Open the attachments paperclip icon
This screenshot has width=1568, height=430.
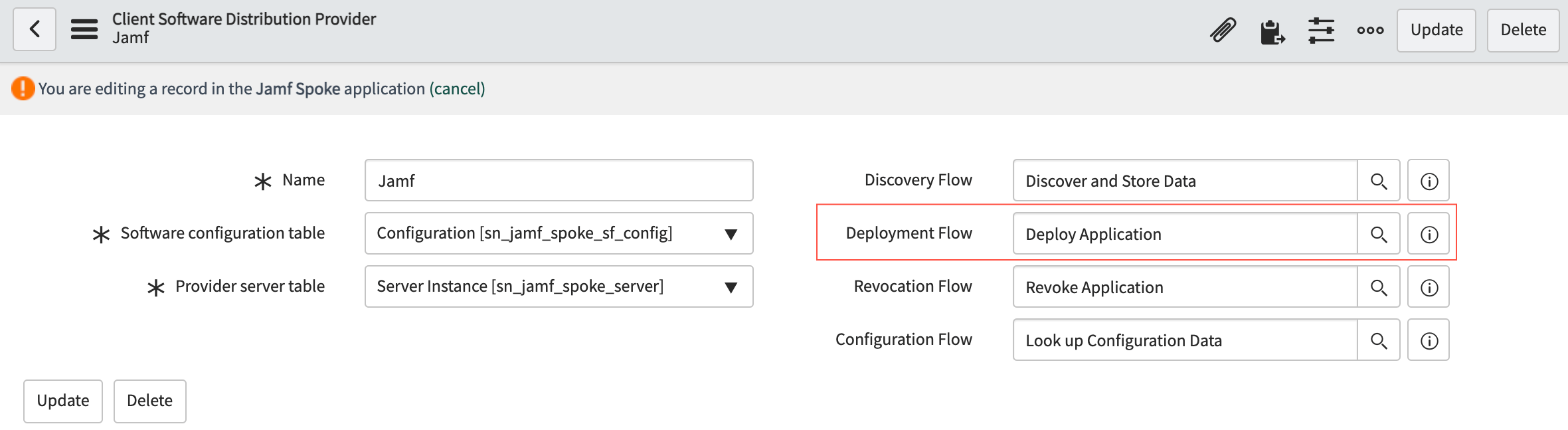(1223, 30)
